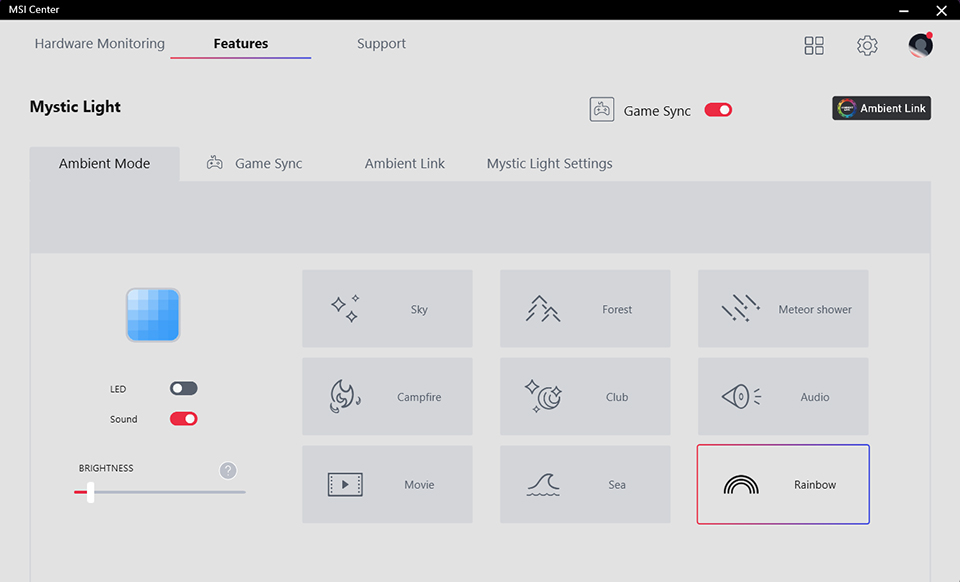Click the Mystic Light heading text
The height and width of the screenshot is (582, 960).
(x=75, y=106)
